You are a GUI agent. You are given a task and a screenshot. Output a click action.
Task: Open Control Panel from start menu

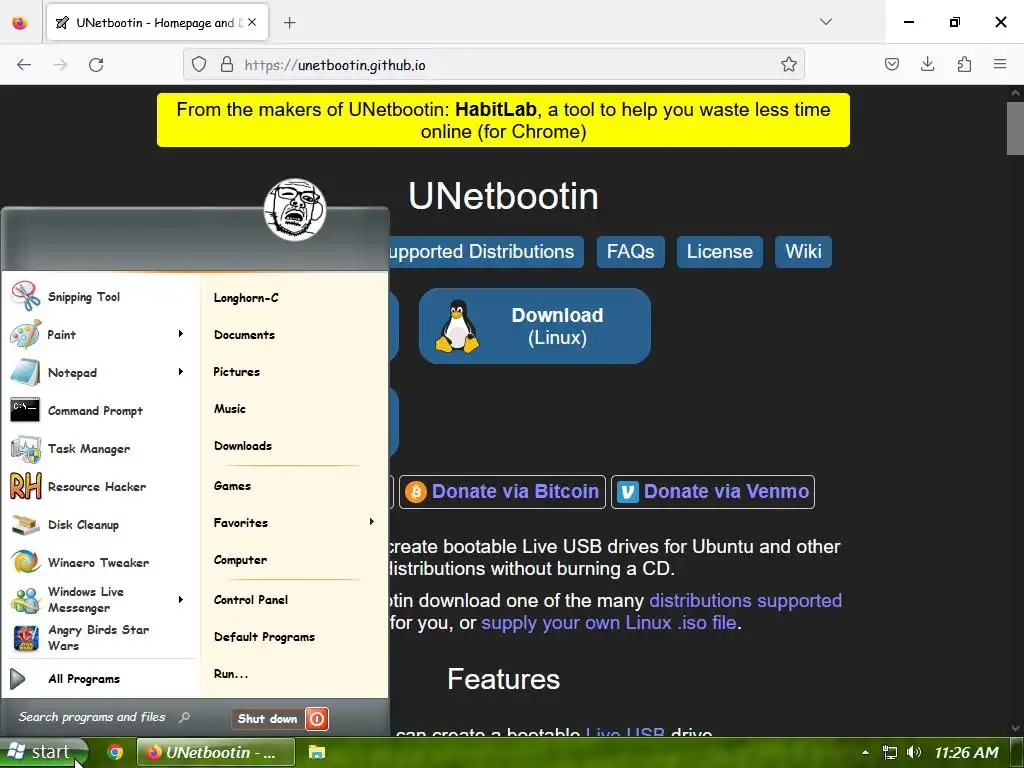click(251, 600)
